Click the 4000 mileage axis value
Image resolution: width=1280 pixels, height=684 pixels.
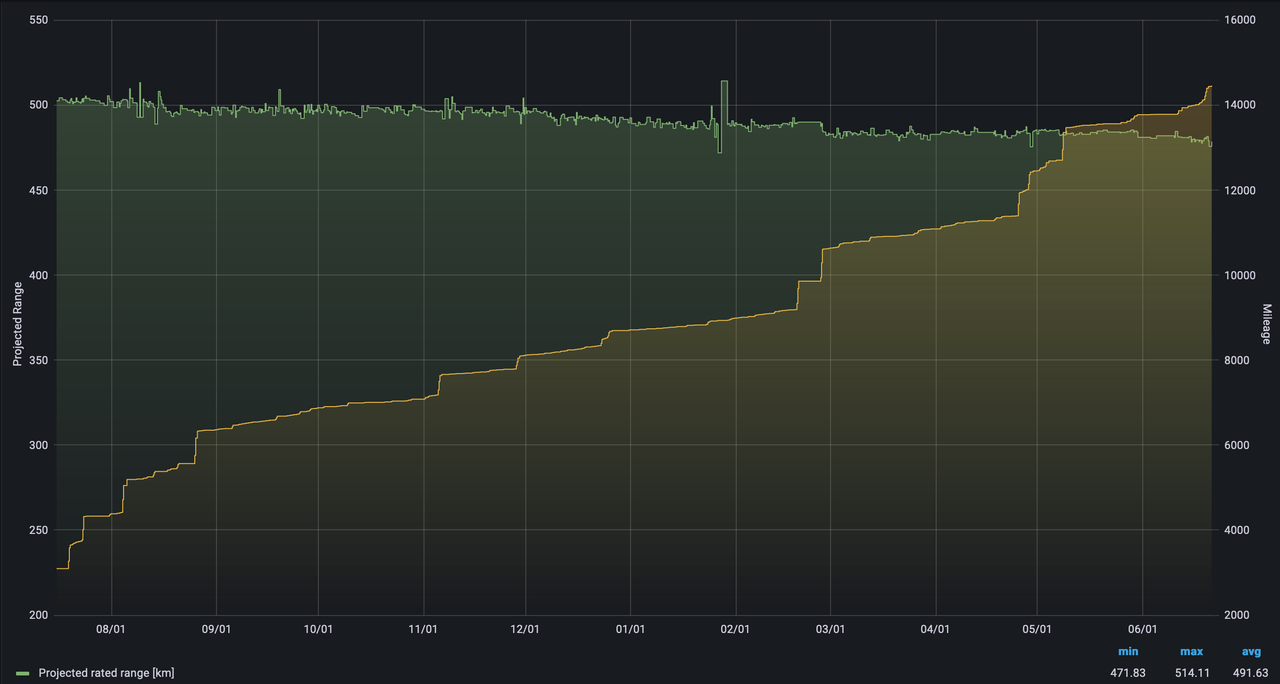tap(1235, 530)
